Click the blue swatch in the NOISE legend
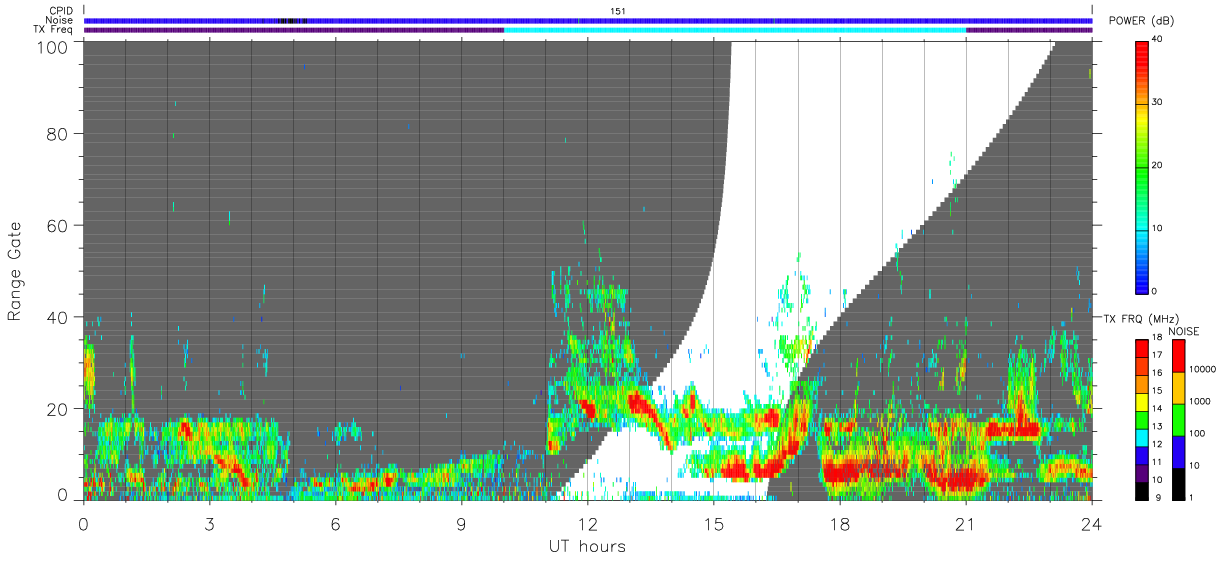 (1178, 452)
